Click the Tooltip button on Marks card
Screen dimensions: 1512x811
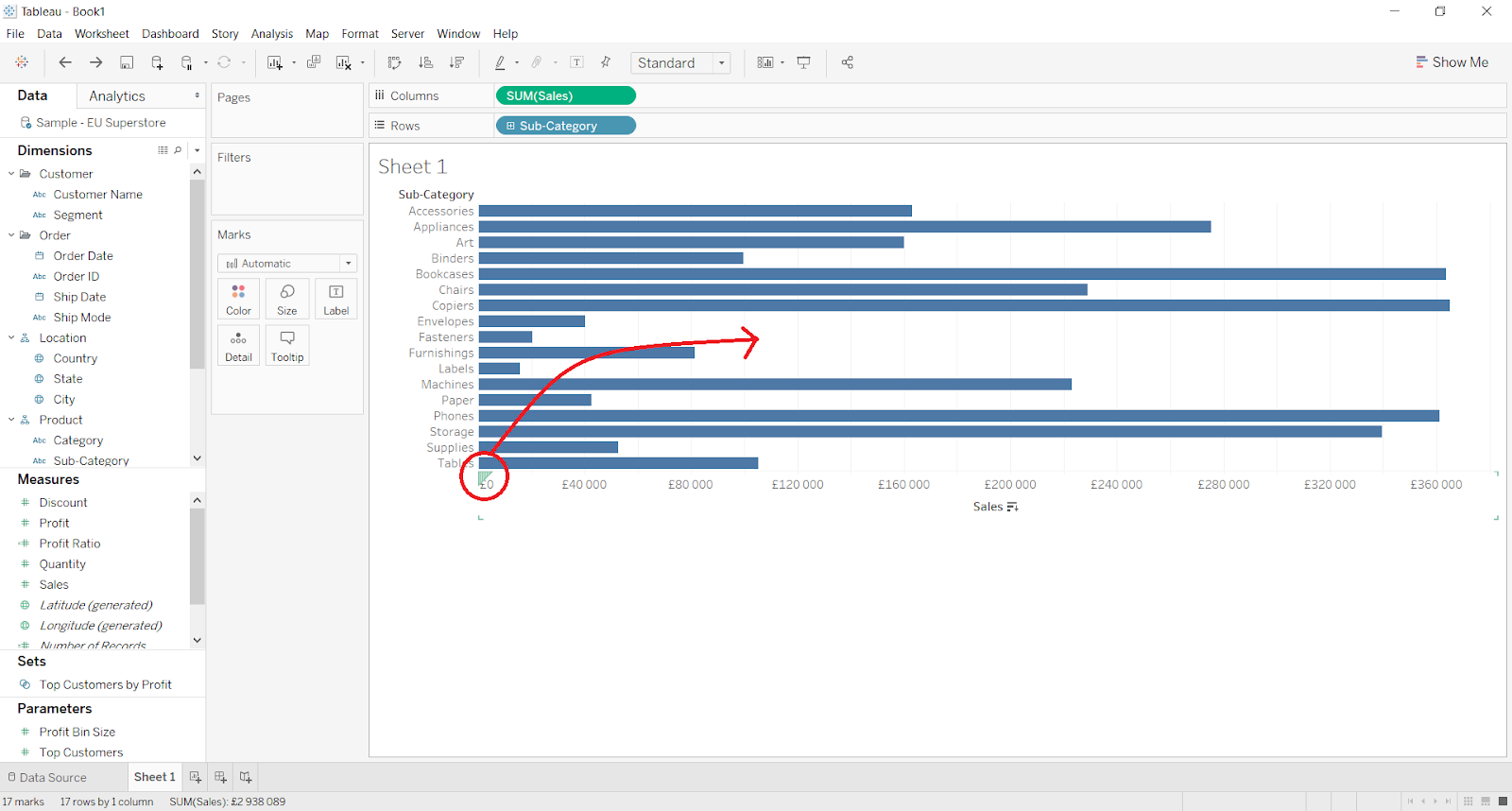pyautogui.click(x=287, y=346)
